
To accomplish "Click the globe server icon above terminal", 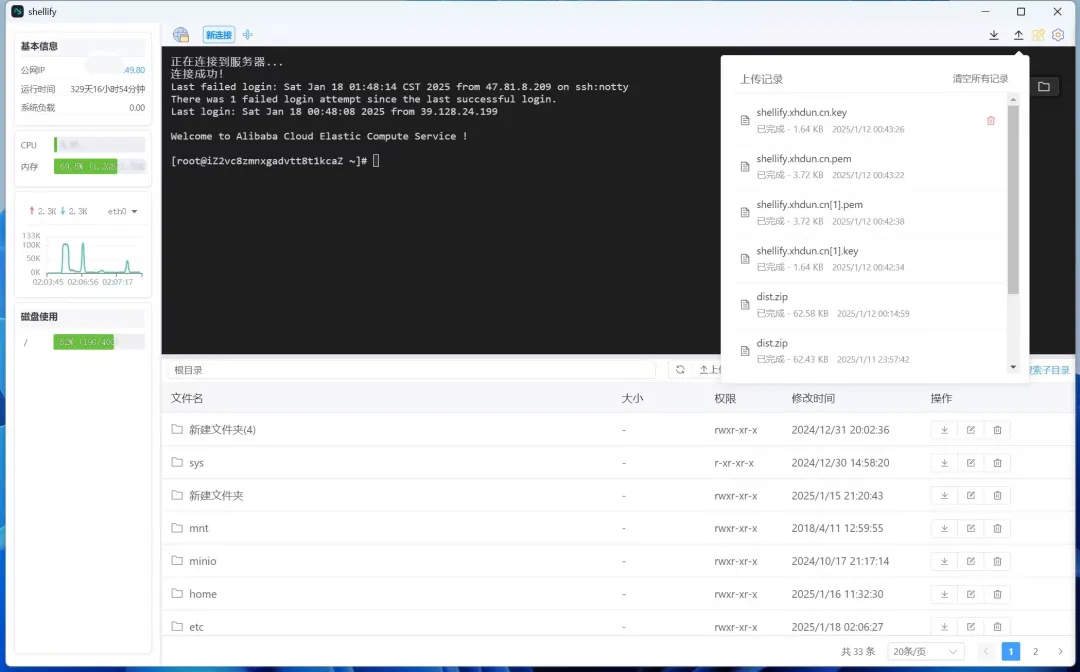I will tap(181, 35).
